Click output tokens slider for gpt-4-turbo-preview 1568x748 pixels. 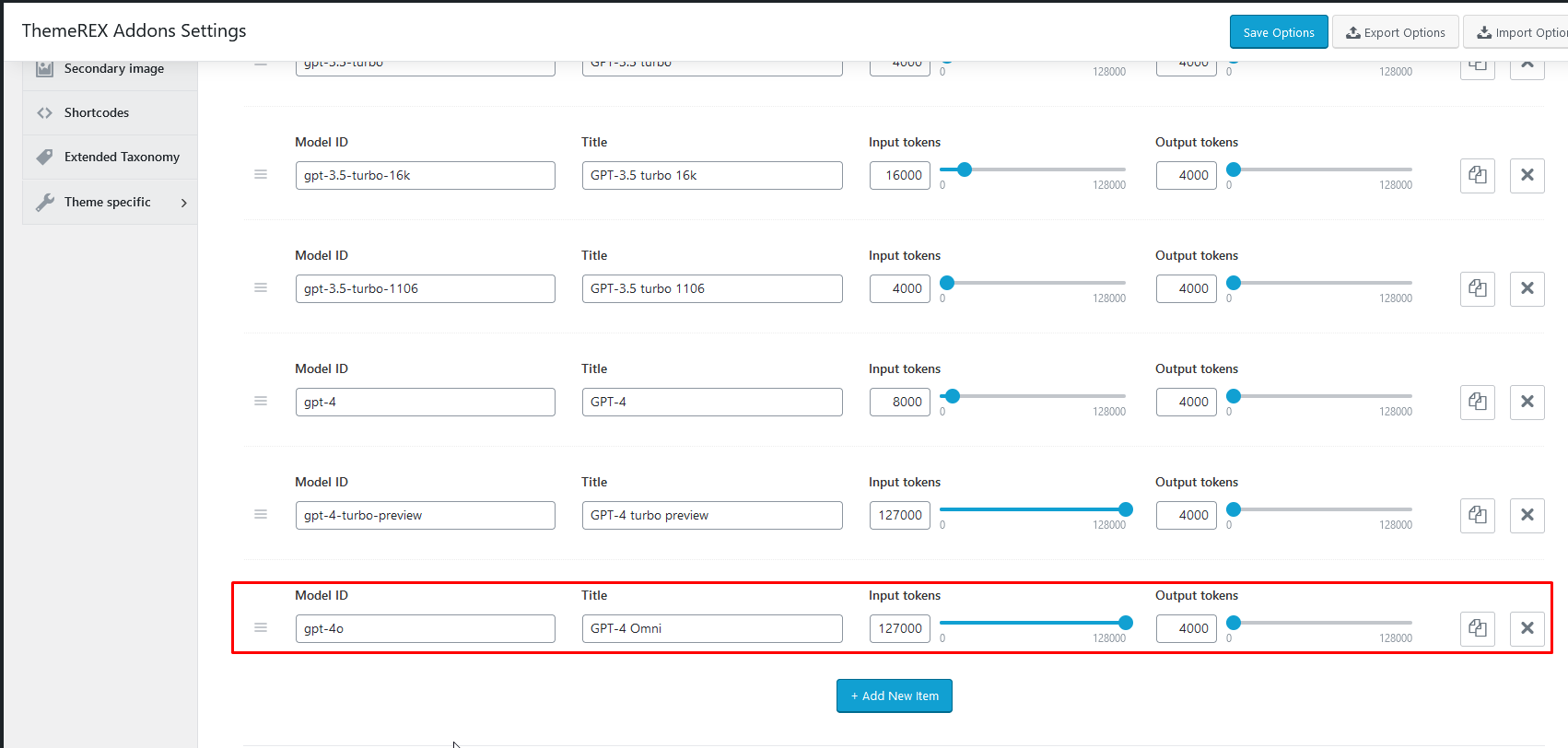click(1319, 509)
